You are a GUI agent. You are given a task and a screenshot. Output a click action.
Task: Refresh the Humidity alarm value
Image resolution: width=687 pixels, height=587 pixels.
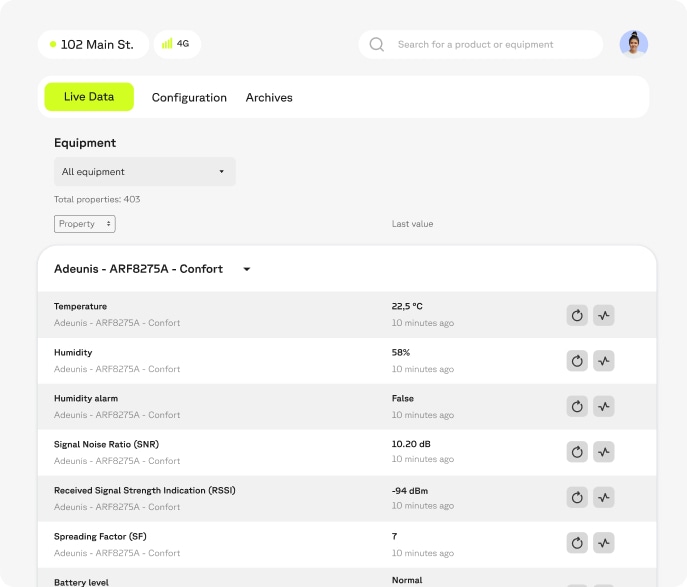click(577, 406)
